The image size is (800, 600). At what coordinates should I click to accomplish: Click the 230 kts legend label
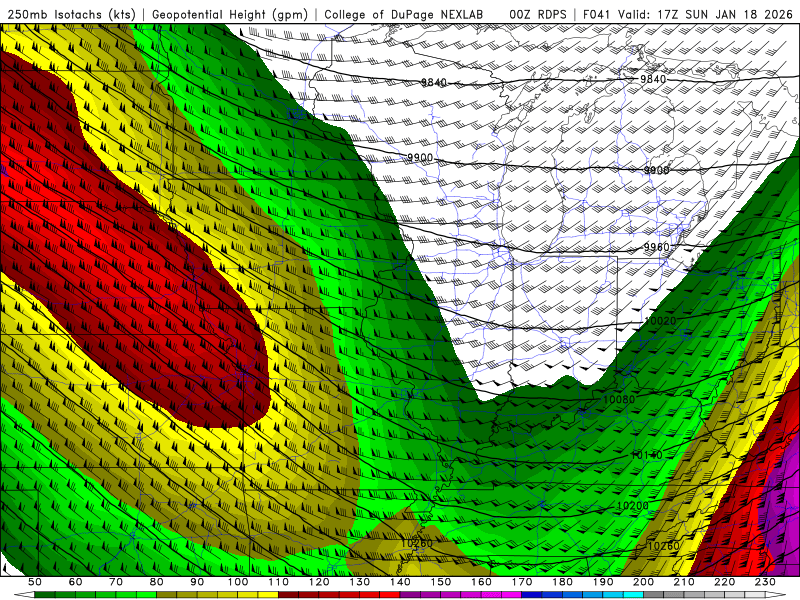click(x=765, y=582)
